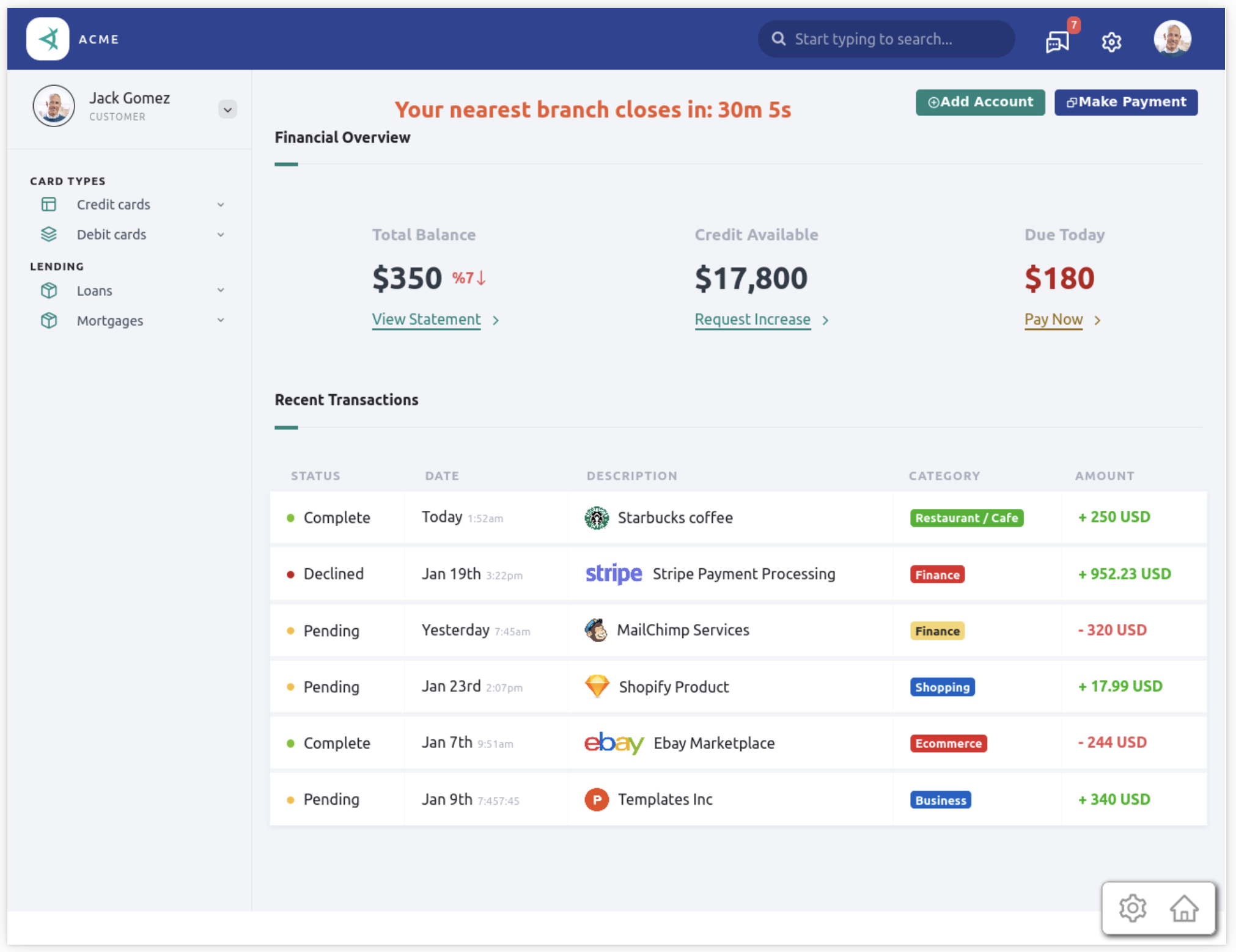The height and width of the screenshot is (952, 1236).
Task: Open the View Statement link
Action: pos(426,320)
